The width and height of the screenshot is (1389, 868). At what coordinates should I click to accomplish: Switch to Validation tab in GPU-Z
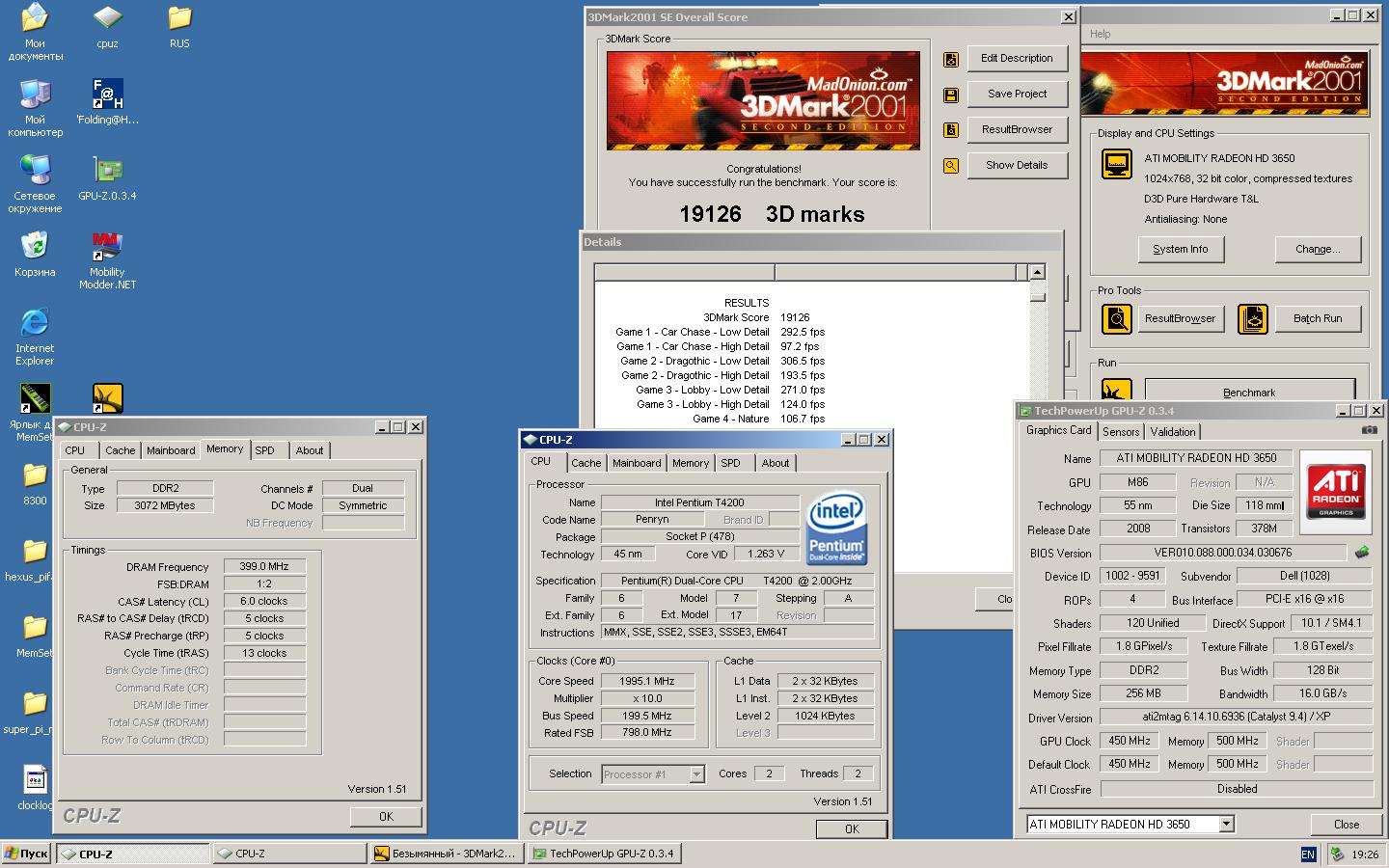pyautogui.click(x=1173, y=432)
